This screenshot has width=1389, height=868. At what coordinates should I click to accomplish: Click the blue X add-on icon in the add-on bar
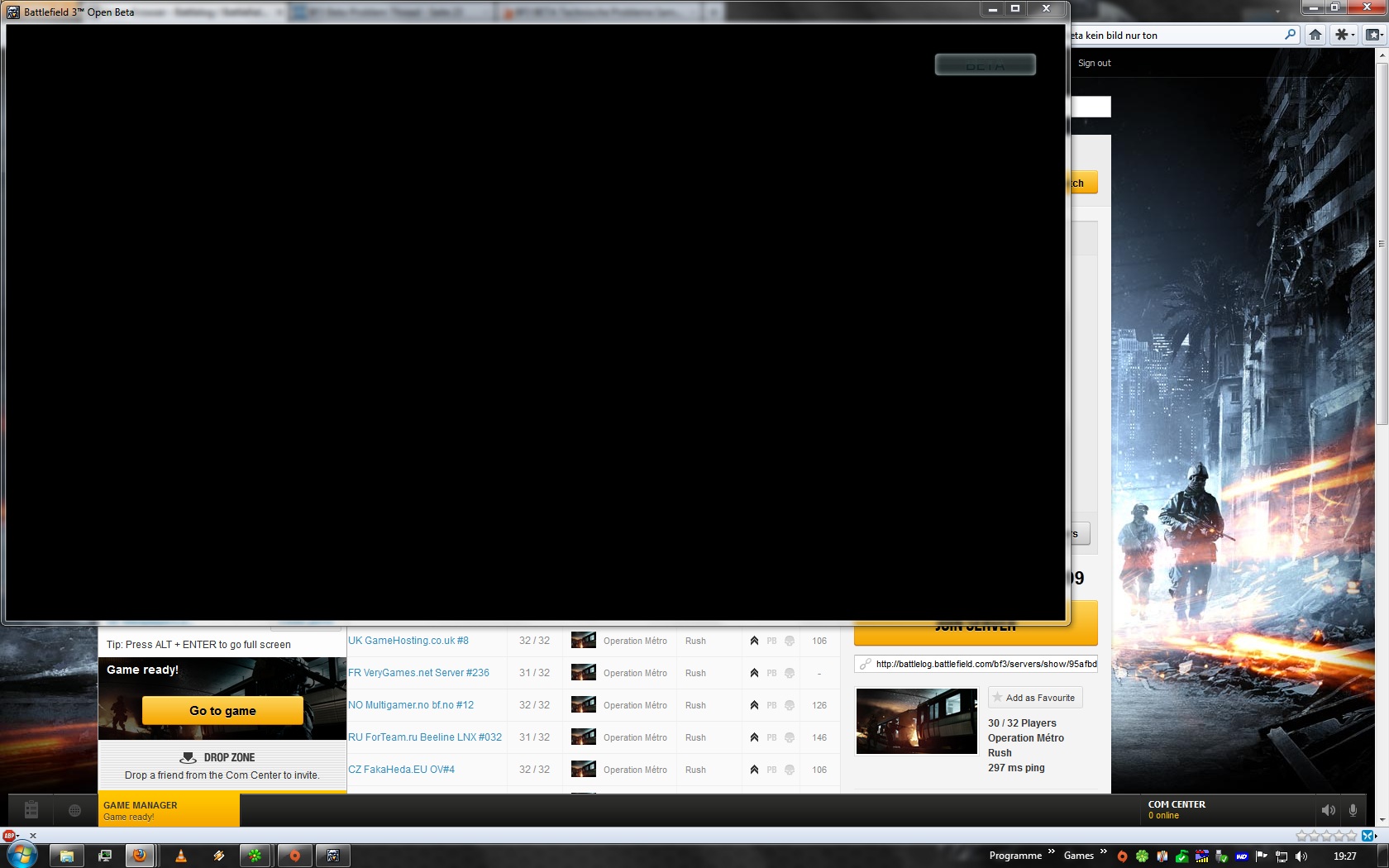coord(1368,836)
